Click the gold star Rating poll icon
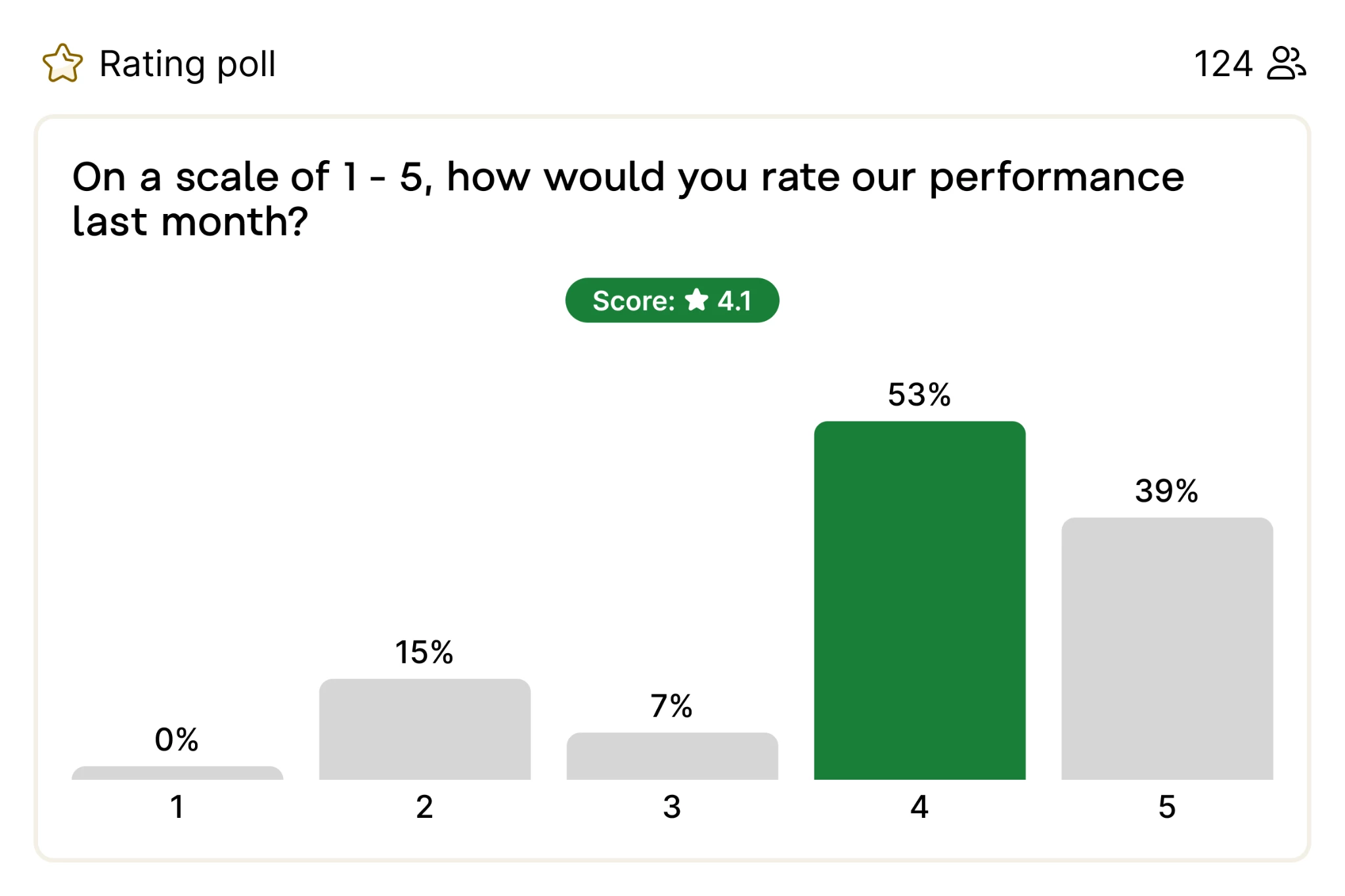Image resolution: width=1345 pixels, height=896 pixels. pyautogui.click(x=62, y=64)
